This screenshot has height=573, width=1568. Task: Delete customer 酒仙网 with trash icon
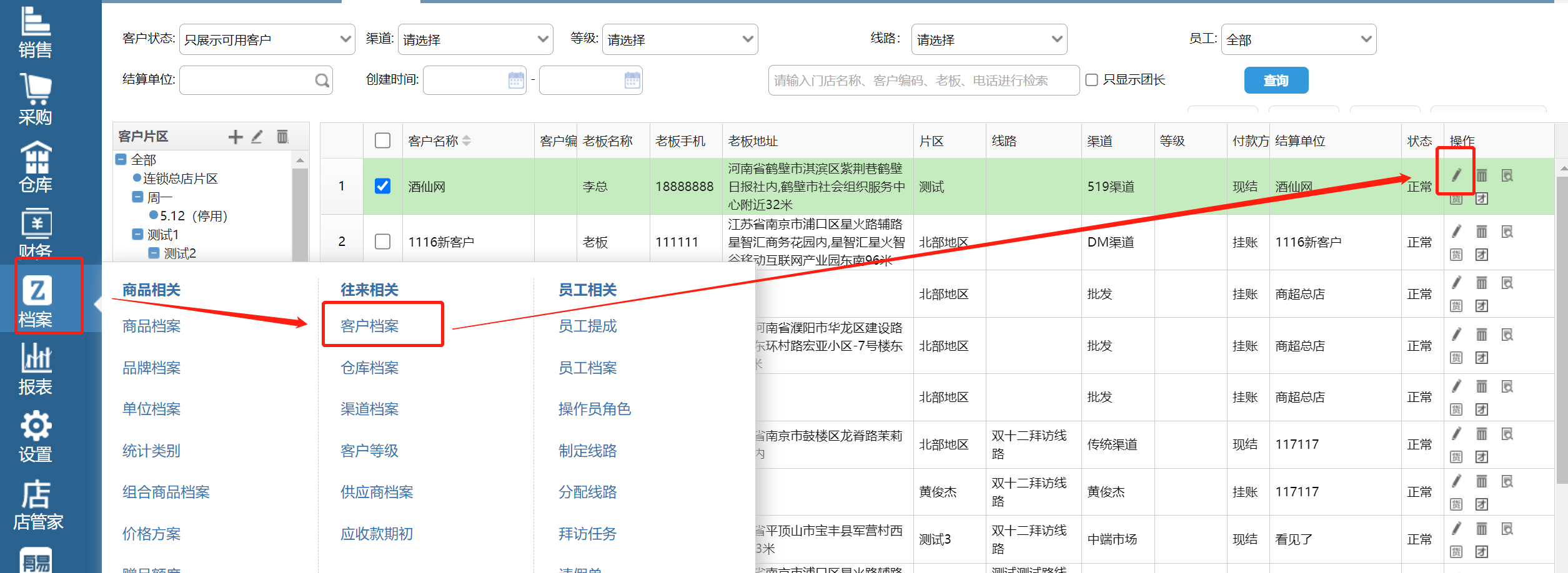click(x=1482, y=175)
